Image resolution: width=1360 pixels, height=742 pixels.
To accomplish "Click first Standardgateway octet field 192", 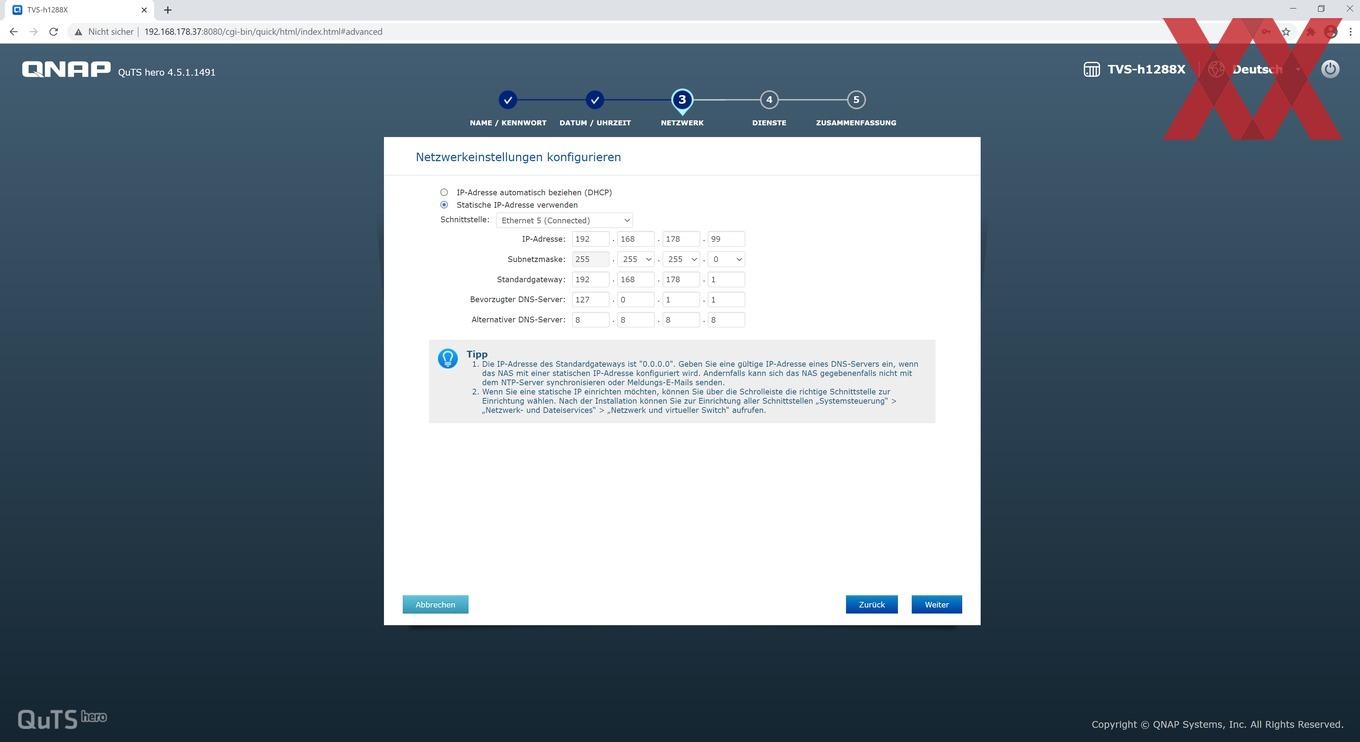I will (591, 279).
